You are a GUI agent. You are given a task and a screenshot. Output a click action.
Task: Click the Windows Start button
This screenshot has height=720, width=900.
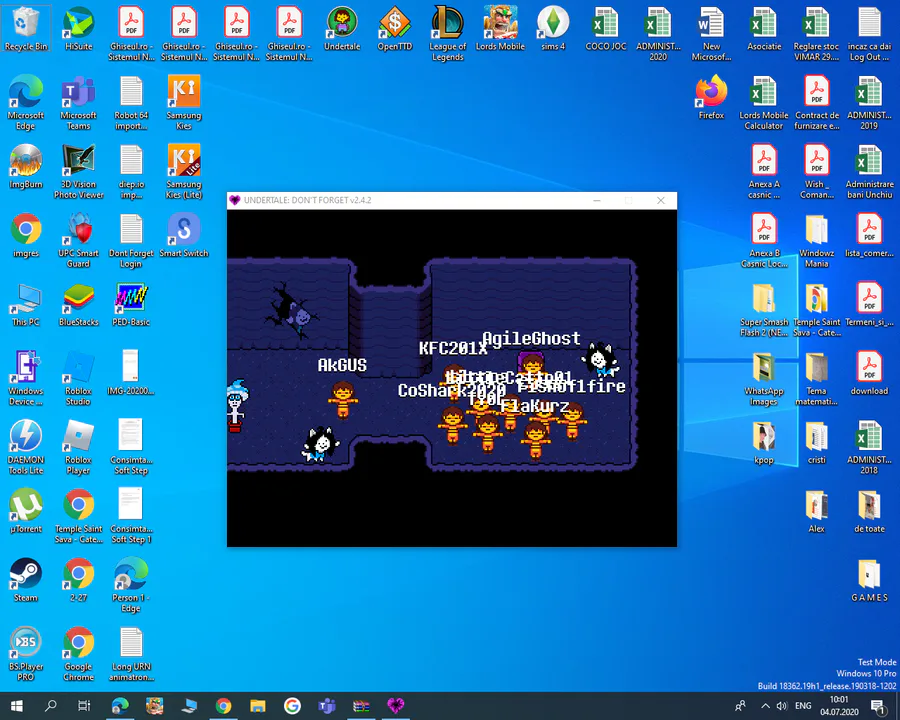(17, 706)
